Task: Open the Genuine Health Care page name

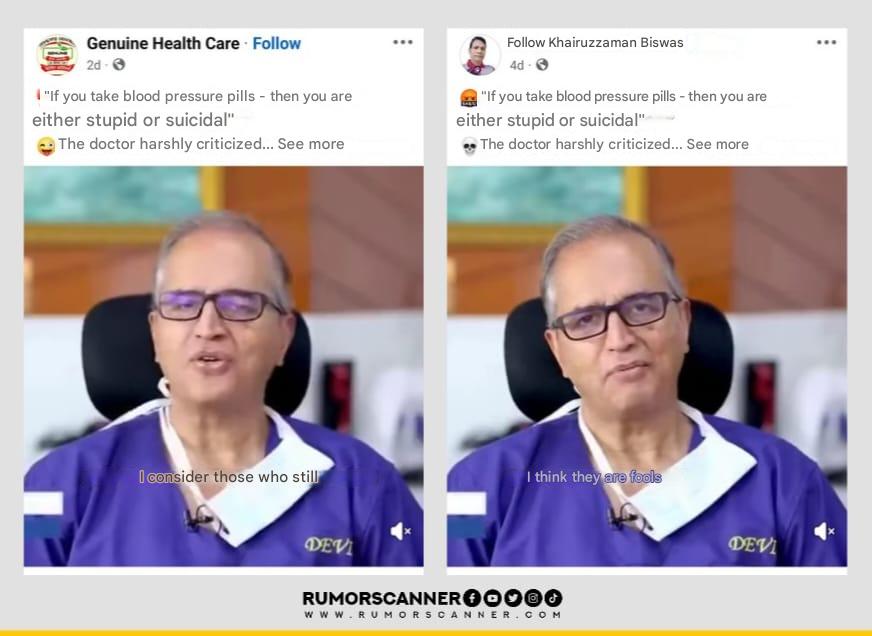Action: coord(163,43)
